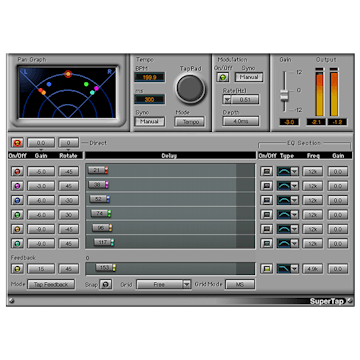Toggle the Modulation On/Off button

[x=223, y=77]
